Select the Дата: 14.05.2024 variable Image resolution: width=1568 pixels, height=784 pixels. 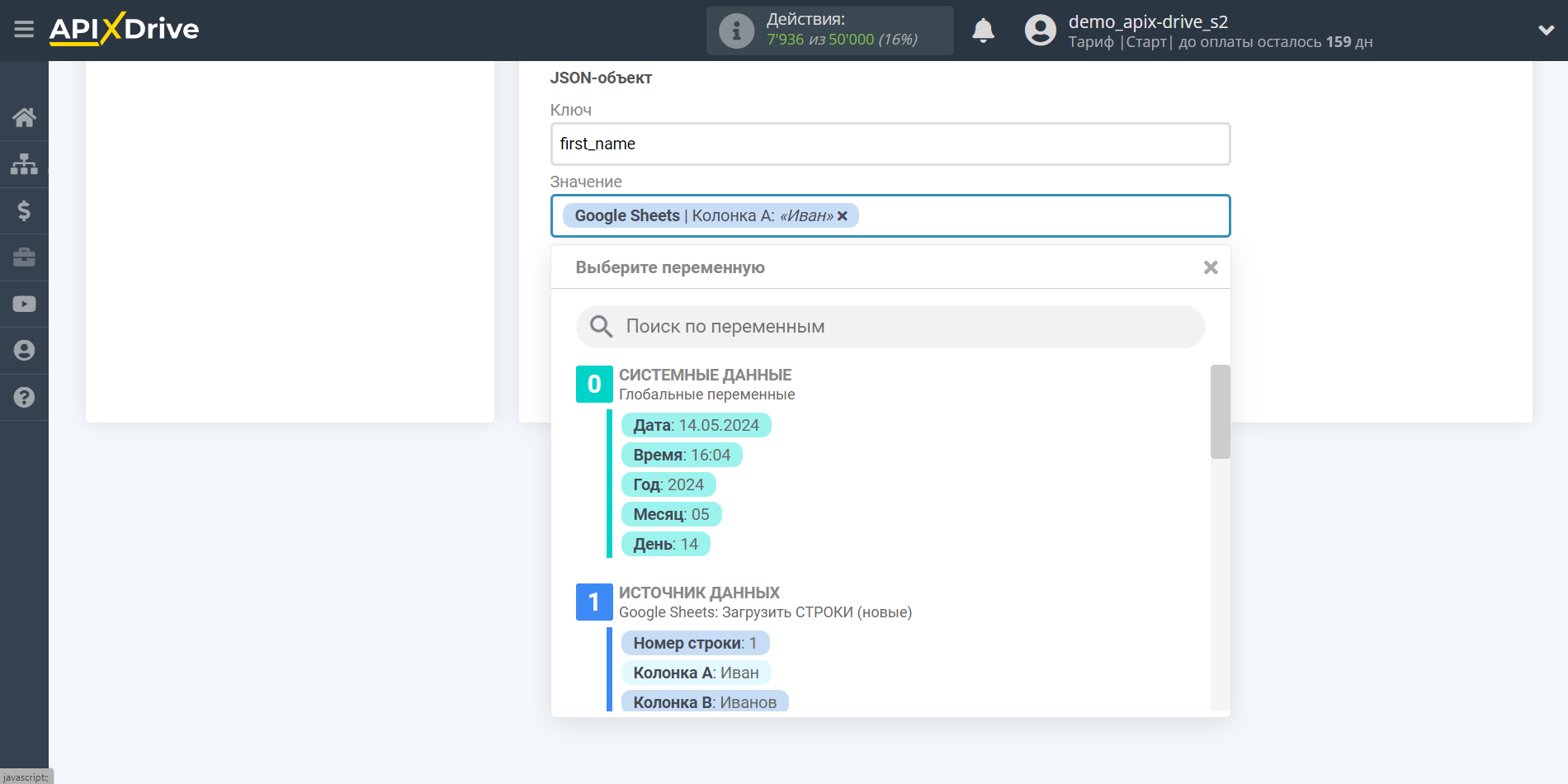[696, 426]
